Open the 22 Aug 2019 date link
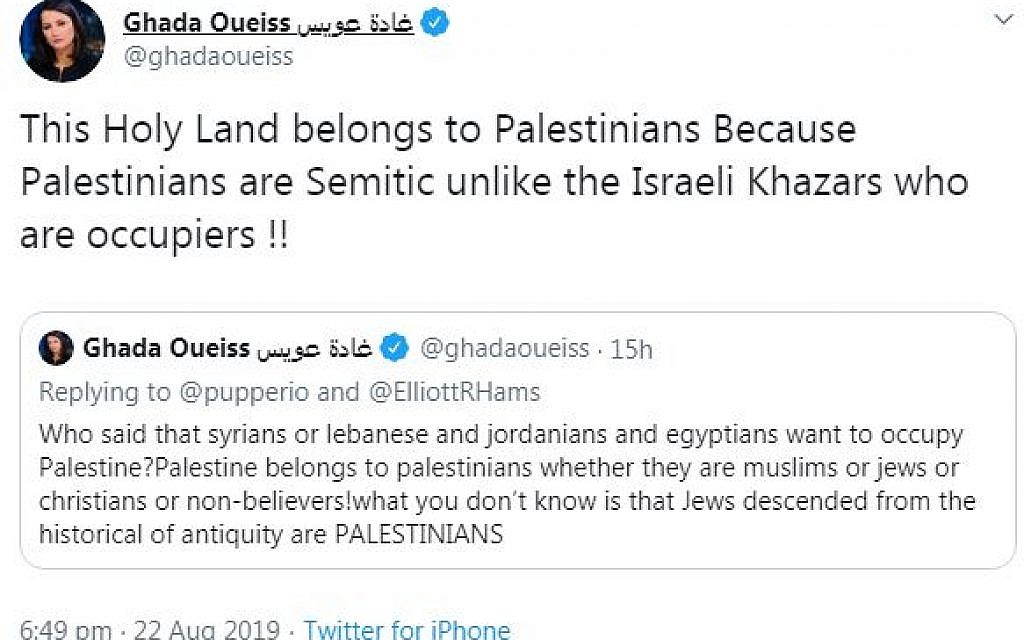 207,631
